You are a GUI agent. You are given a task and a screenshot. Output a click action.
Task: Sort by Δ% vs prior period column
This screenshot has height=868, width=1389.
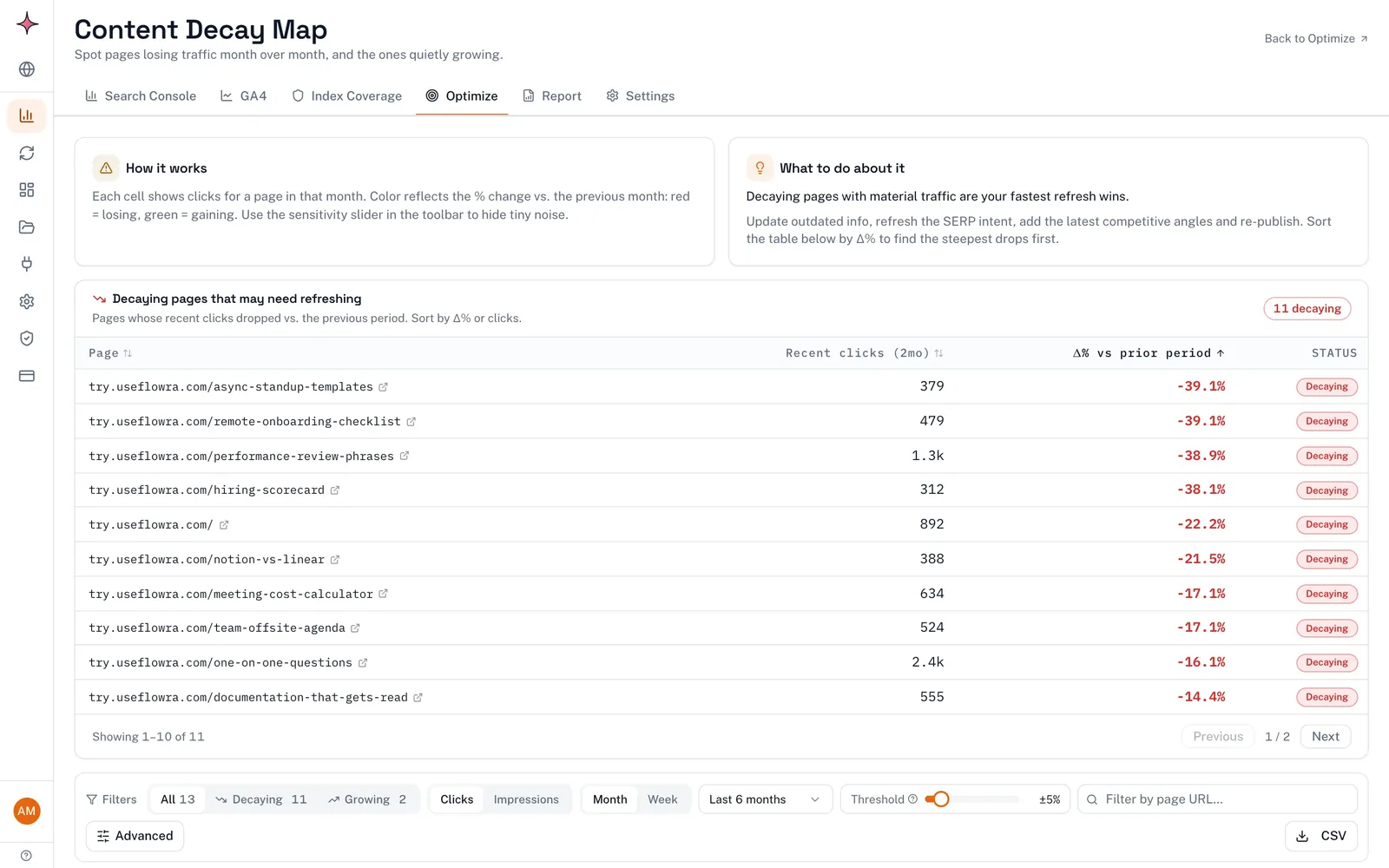coord(1149,353)
